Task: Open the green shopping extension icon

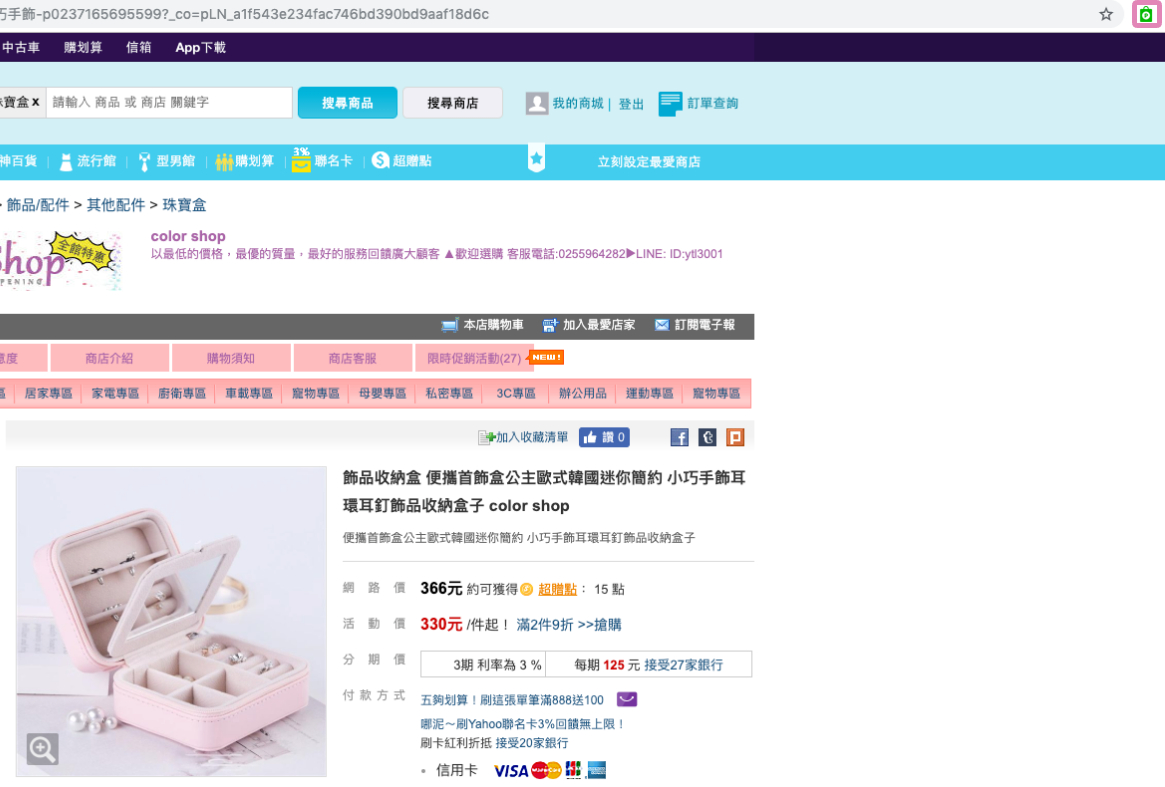Action: [1146, 14]
